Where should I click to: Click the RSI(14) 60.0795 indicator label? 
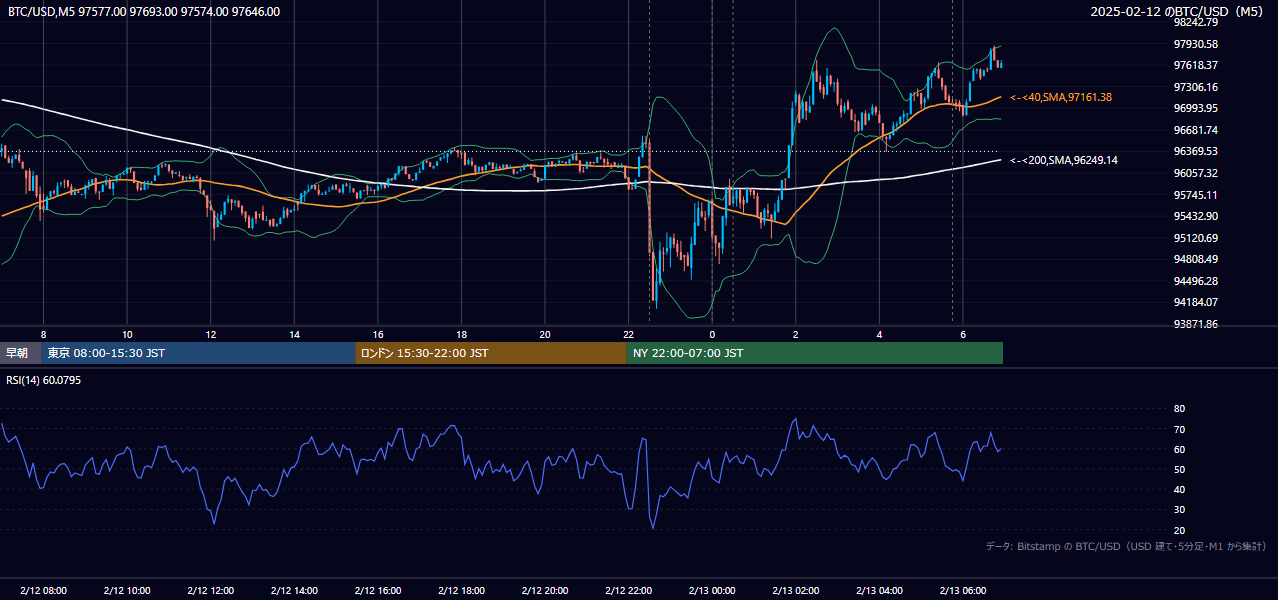pyautogui.click(x=44, y=380)
